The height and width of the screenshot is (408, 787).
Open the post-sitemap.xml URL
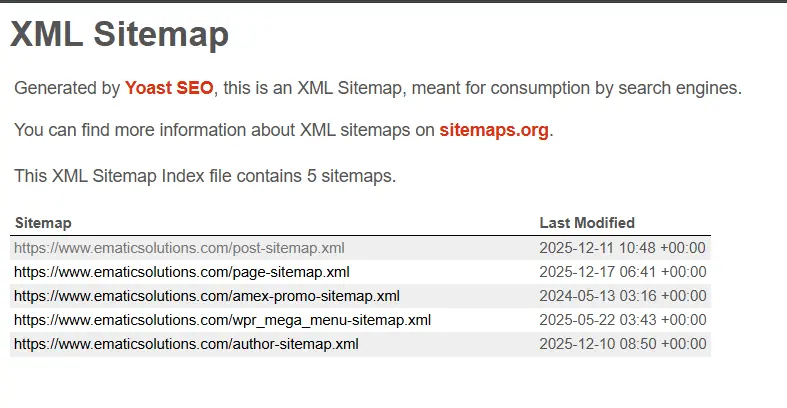pyautogui.click(x=179, y=248)
